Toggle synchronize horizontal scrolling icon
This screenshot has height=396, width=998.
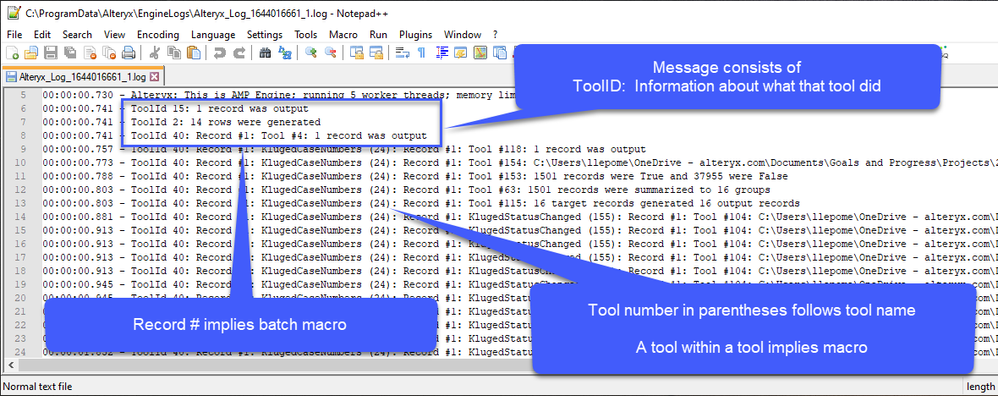click(x=377, y=53)
